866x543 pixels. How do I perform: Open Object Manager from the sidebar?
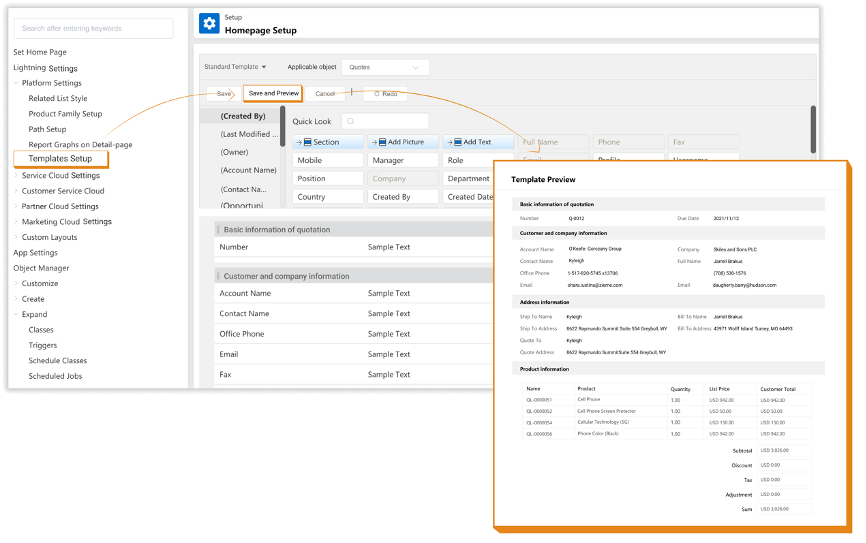(x=41, y=268)
